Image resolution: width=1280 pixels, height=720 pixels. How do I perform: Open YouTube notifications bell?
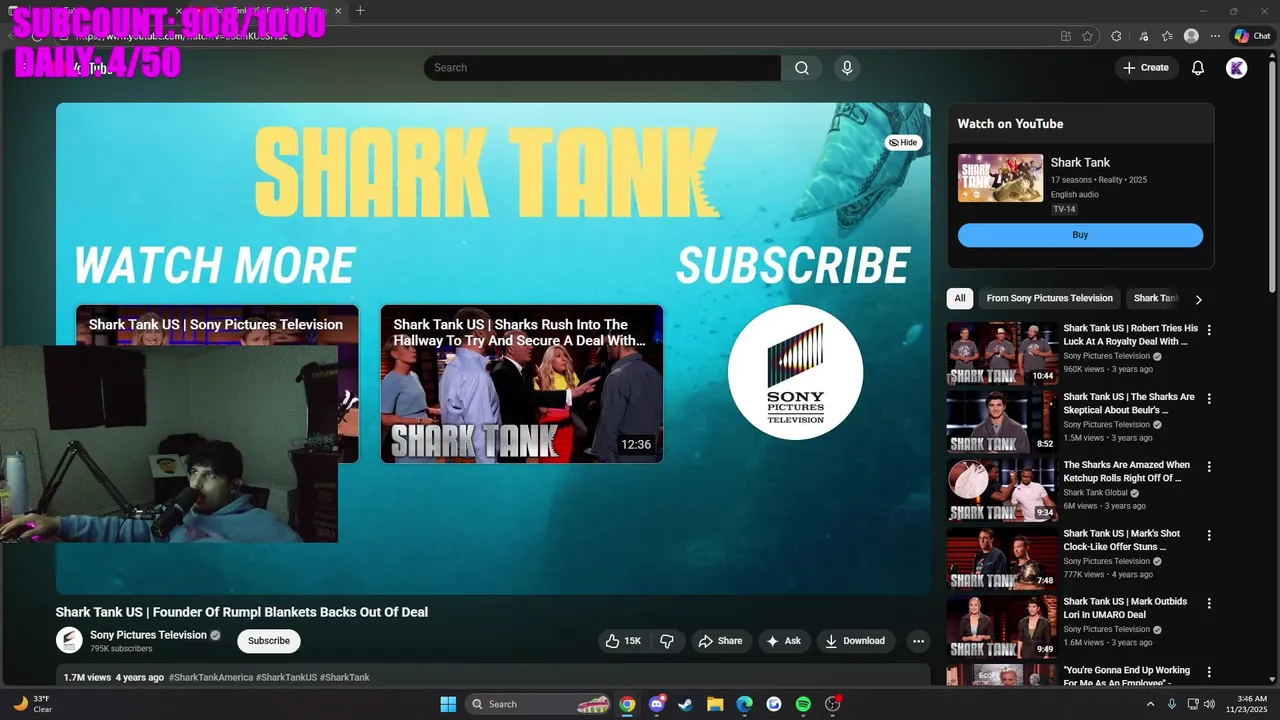click(x=1198, y=68)
